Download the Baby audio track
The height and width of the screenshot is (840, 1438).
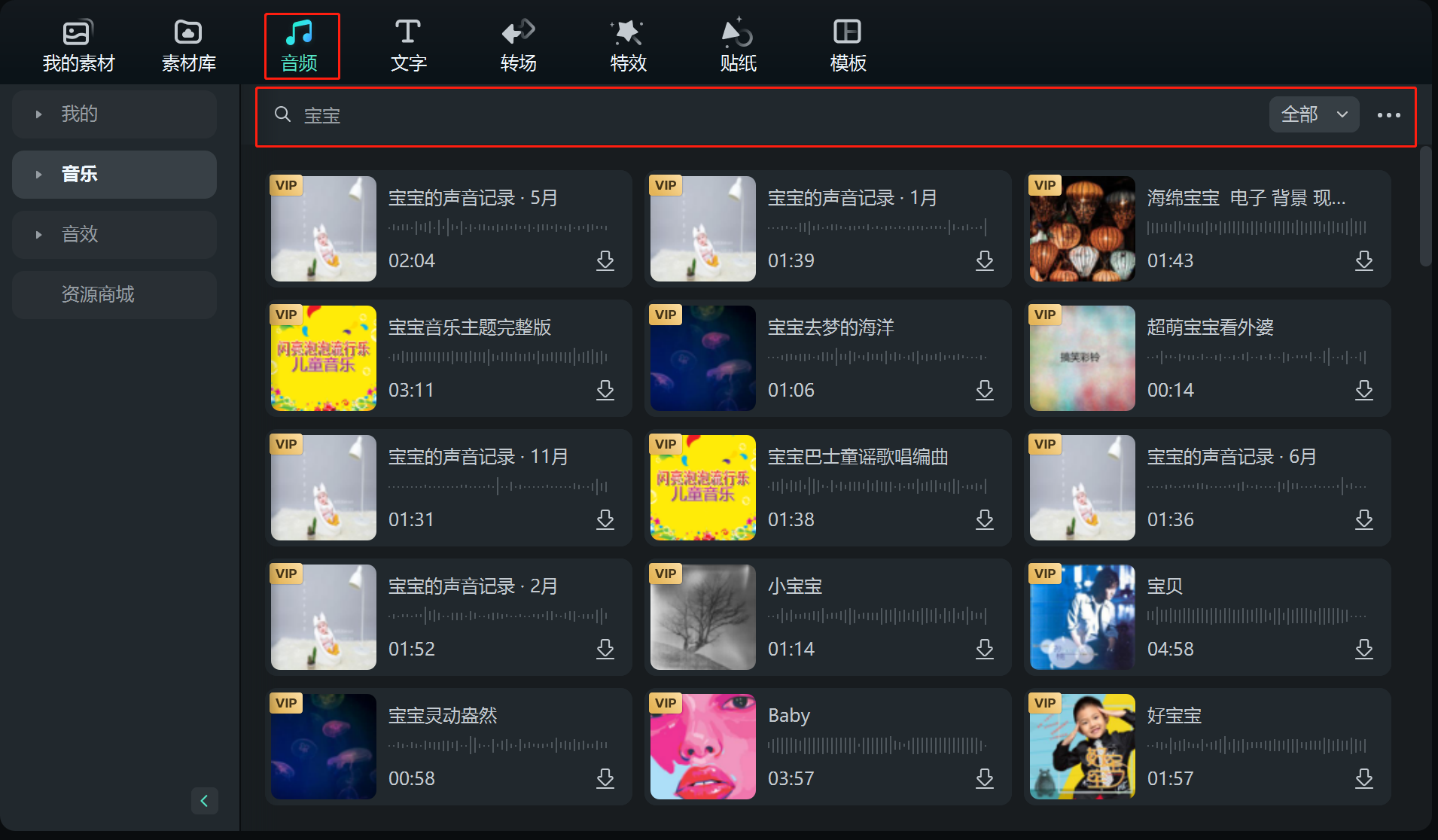click(x=986, y=778)
